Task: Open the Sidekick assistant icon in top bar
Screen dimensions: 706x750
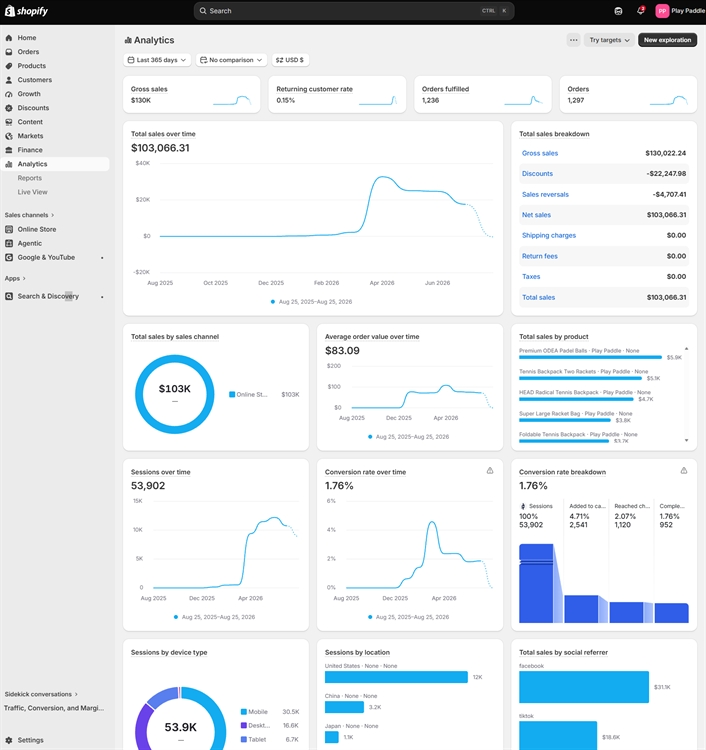Action: click(618, 11)
